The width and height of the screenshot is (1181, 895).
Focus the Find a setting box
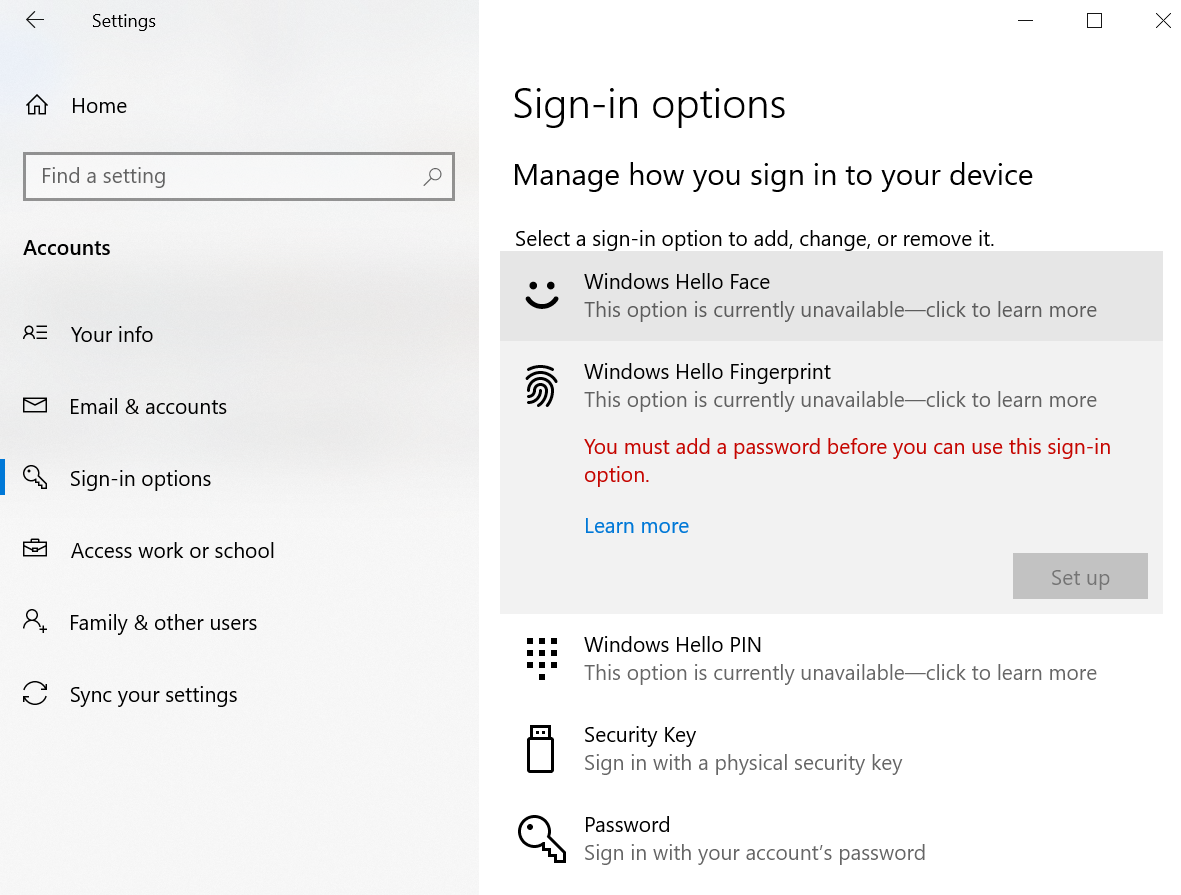(239, 176)
